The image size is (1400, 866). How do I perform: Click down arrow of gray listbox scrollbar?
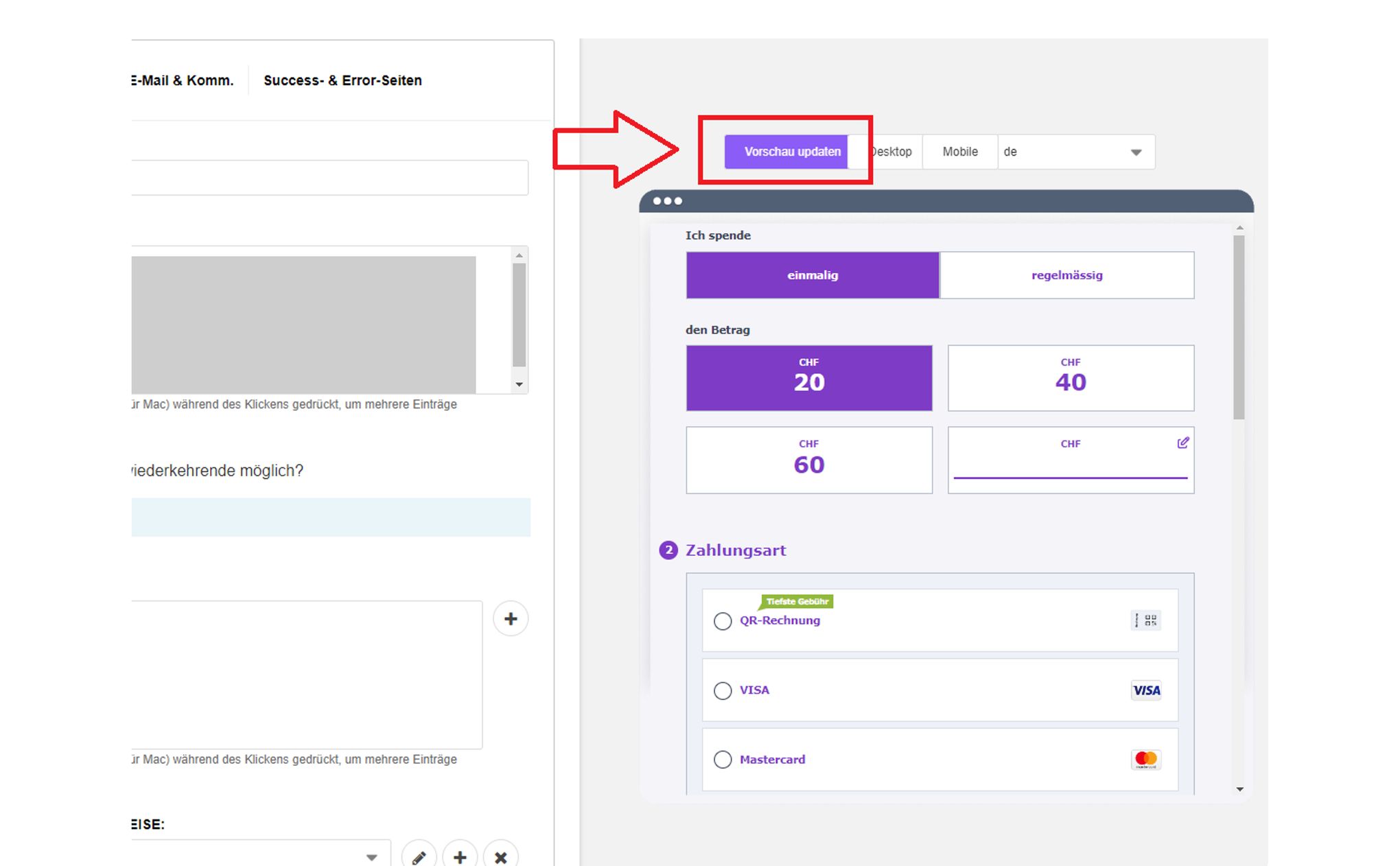tap(520, 385)
